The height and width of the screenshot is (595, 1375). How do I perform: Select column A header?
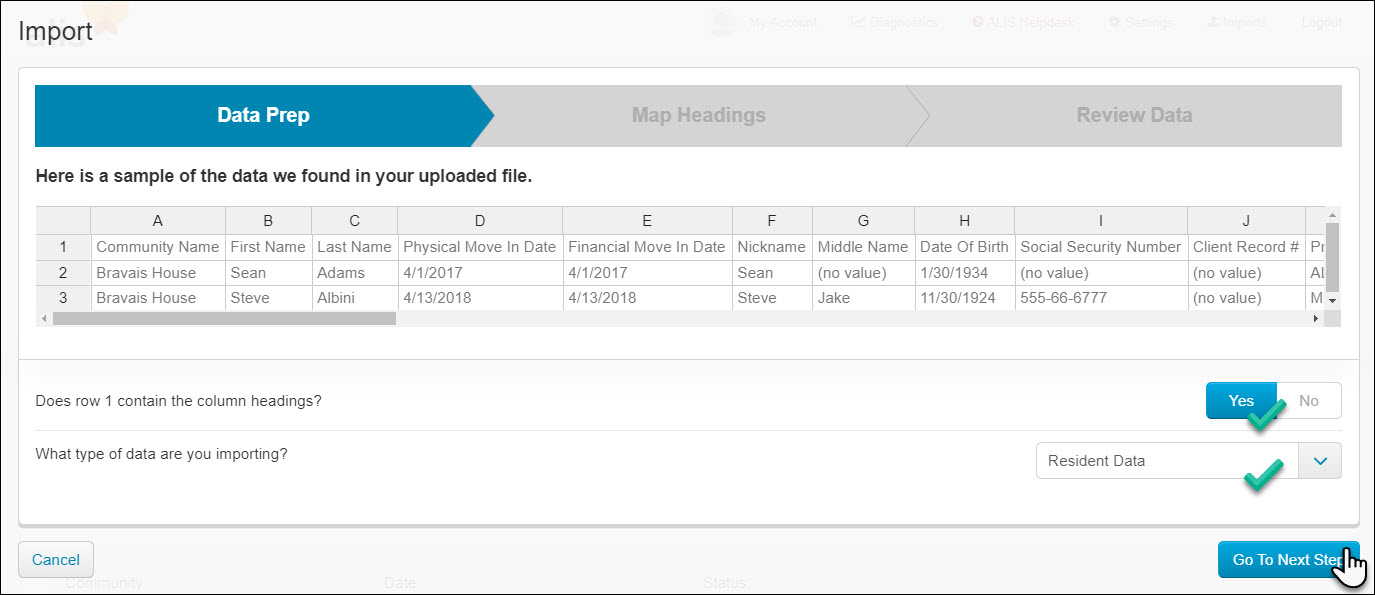click(158, 221)
